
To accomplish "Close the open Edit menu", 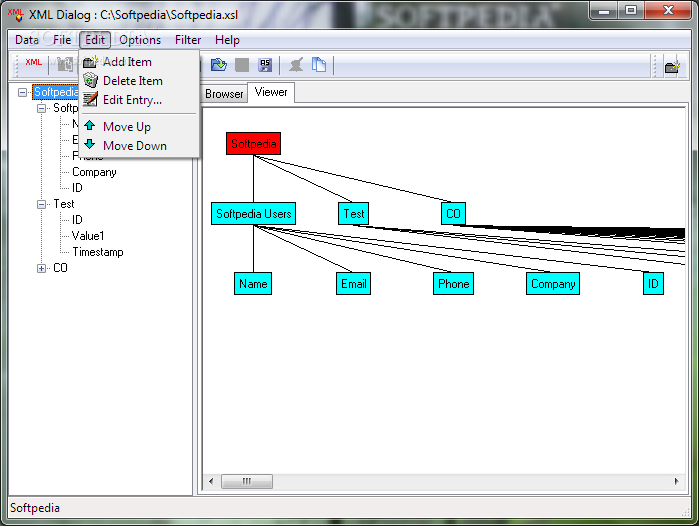I will click(x=95, y=40).
